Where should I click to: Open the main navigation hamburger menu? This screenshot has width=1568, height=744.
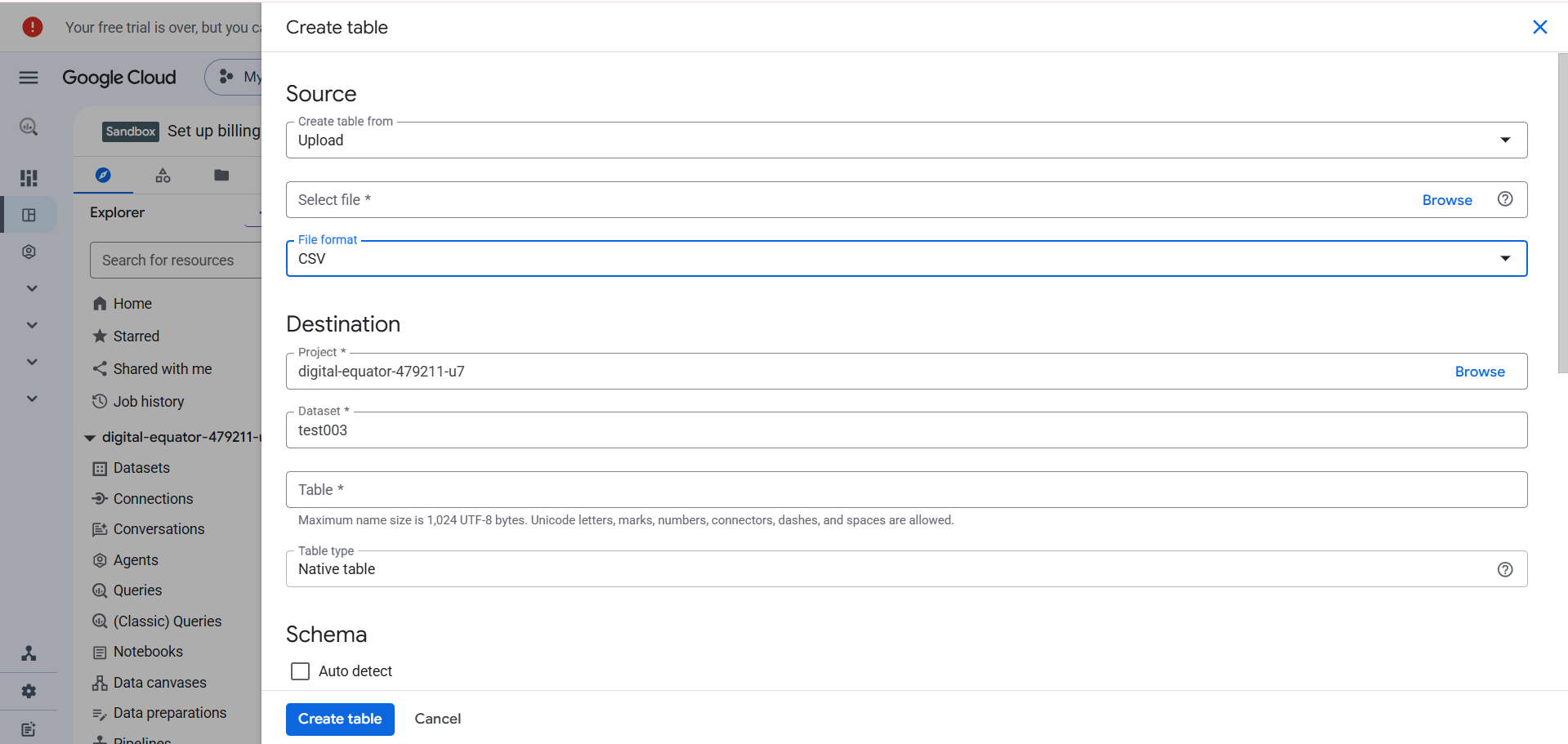coord(29,78)
